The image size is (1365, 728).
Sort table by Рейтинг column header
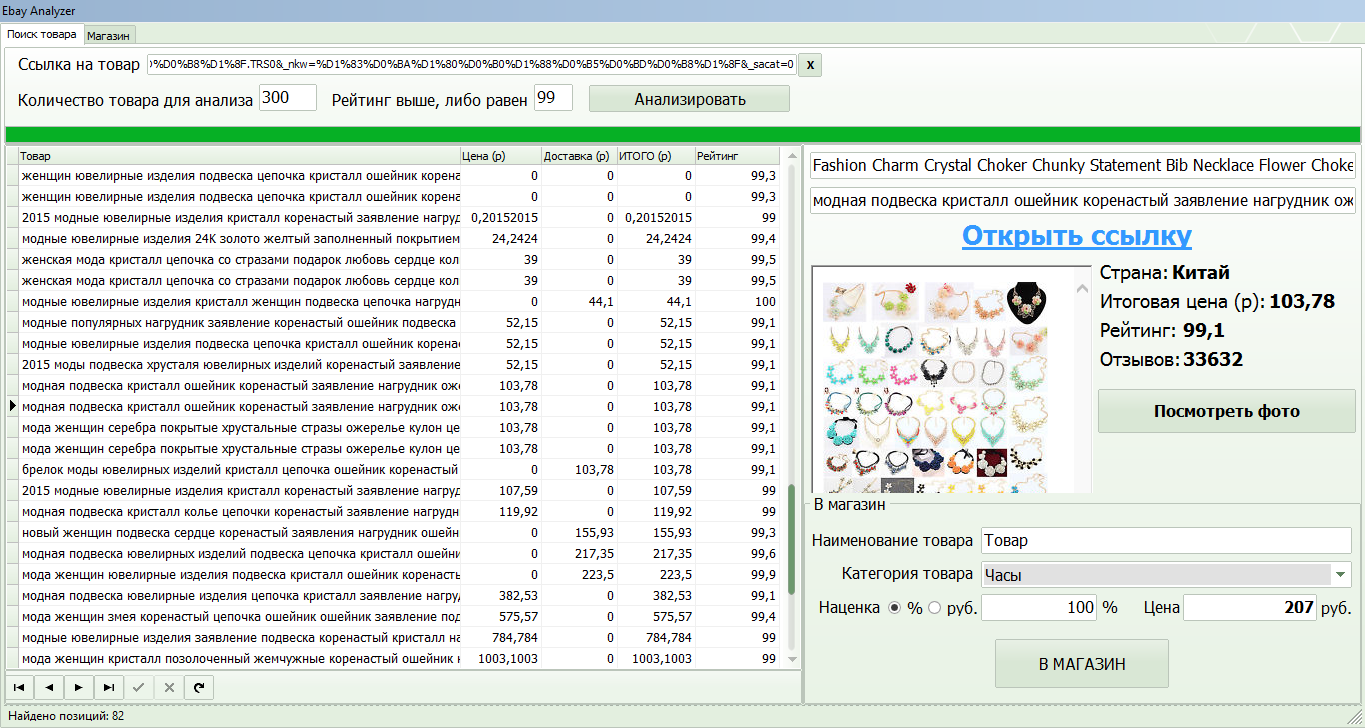click(736, 156)
